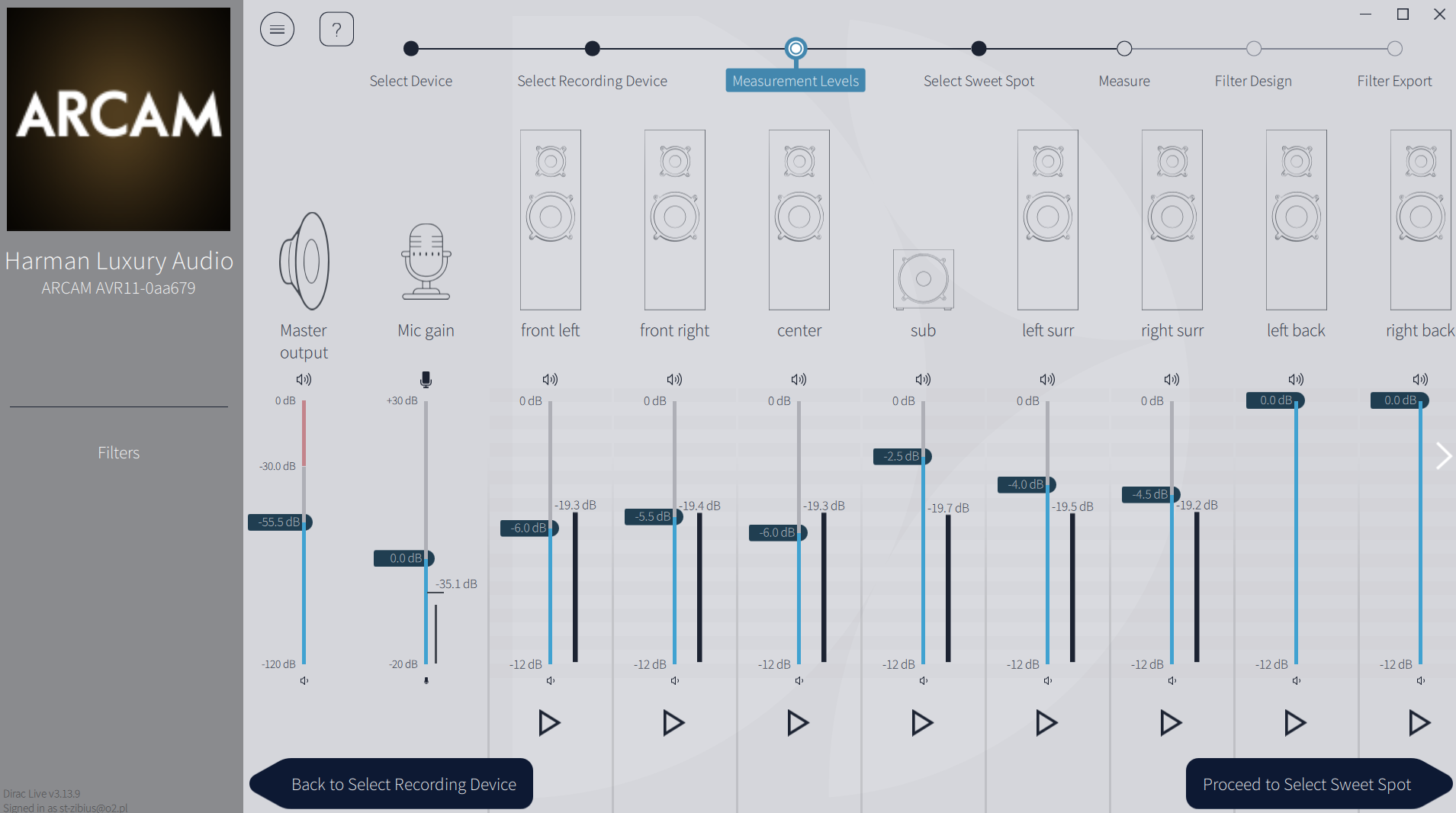Open Filters in the left sidebar
Image resolution: width=1456 pixels, height=813 pixels.
tap(118, 453)
